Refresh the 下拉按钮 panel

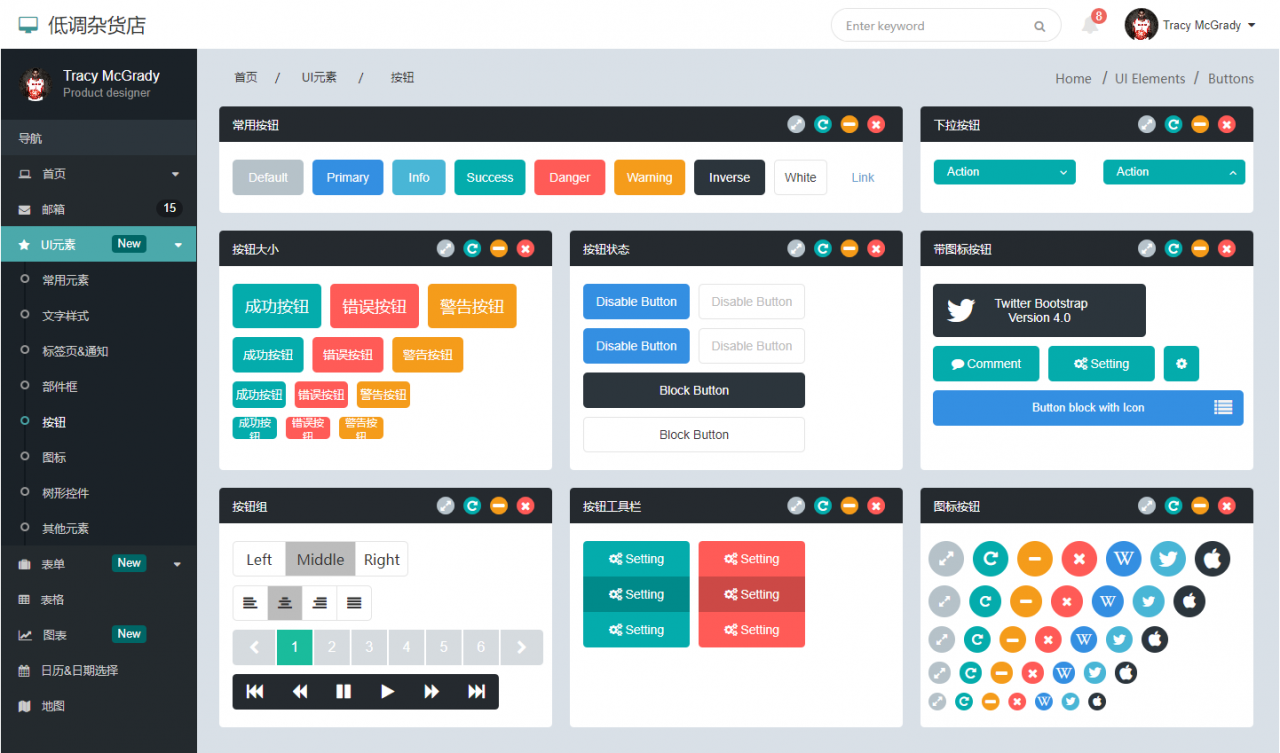pos(1174,124)
